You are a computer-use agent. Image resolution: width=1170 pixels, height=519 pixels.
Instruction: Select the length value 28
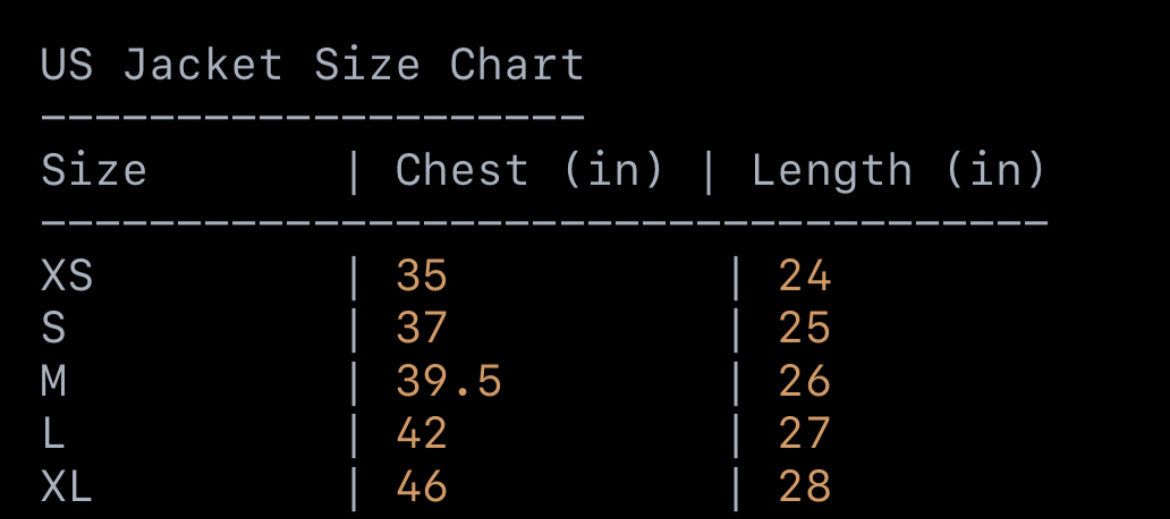coord(805,487)
